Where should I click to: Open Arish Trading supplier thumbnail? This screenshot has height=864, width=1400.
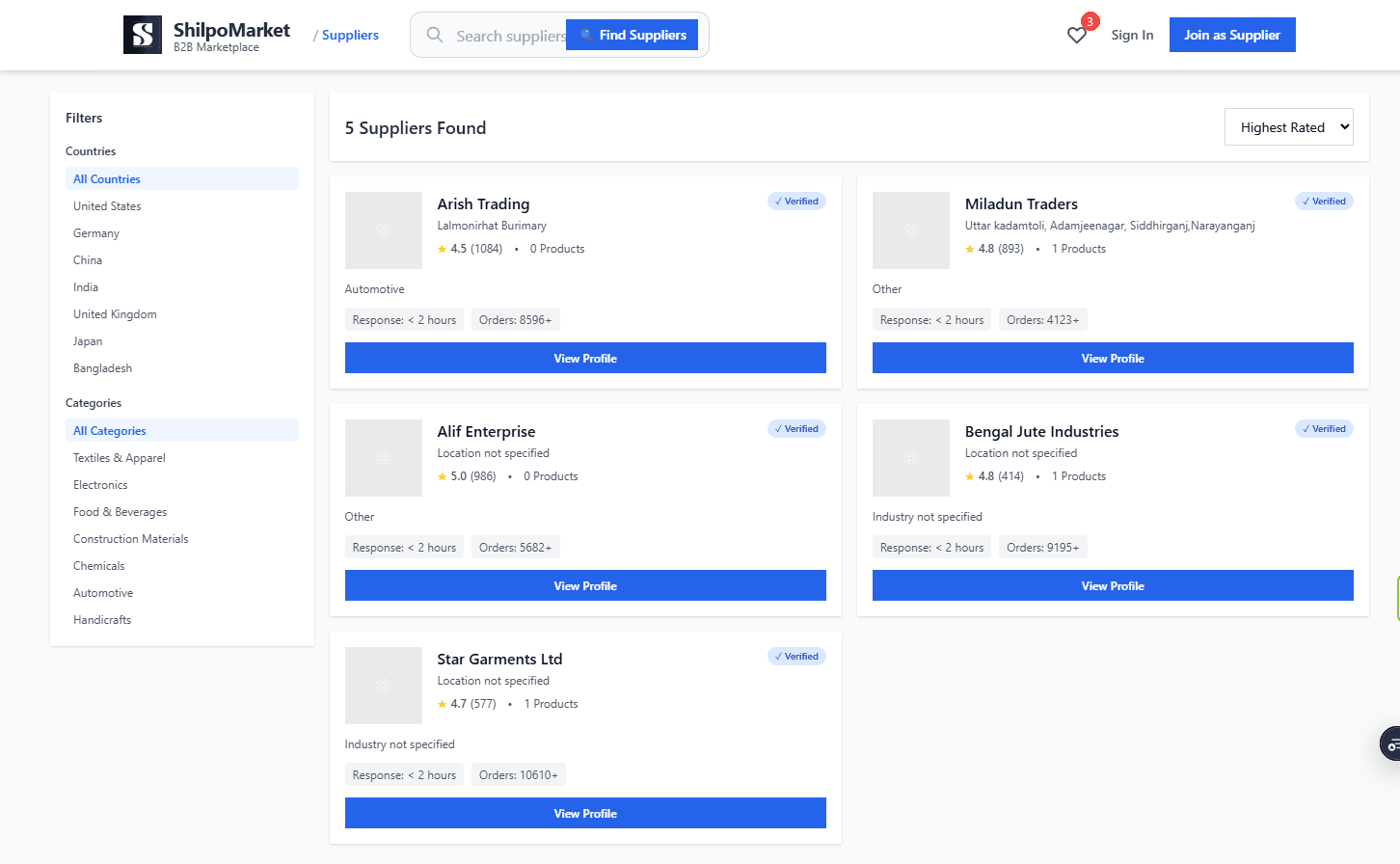point(384,230)
